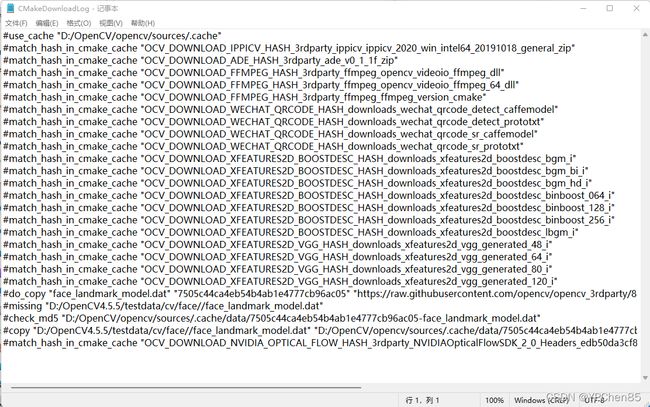
Task: Click line ending qrcode_detect_prototxt
Action: point(273,122)
